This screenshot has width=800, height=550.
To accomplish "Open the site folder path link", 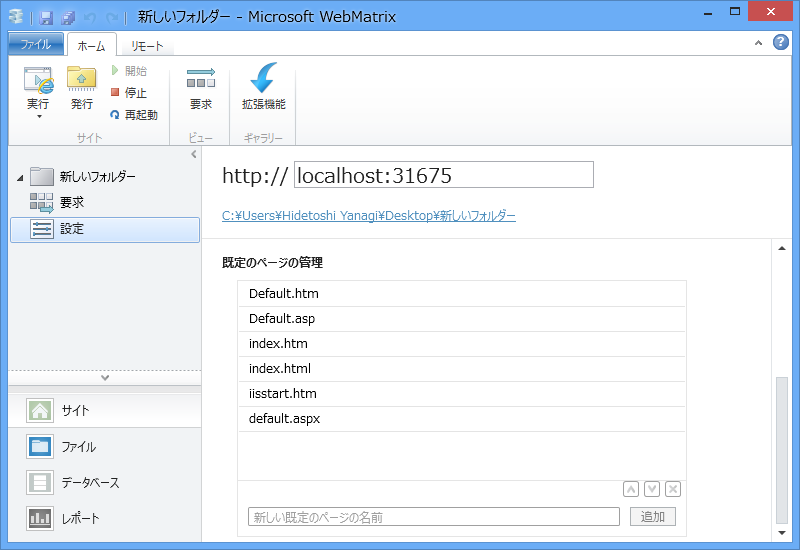I will coord(368,216).
